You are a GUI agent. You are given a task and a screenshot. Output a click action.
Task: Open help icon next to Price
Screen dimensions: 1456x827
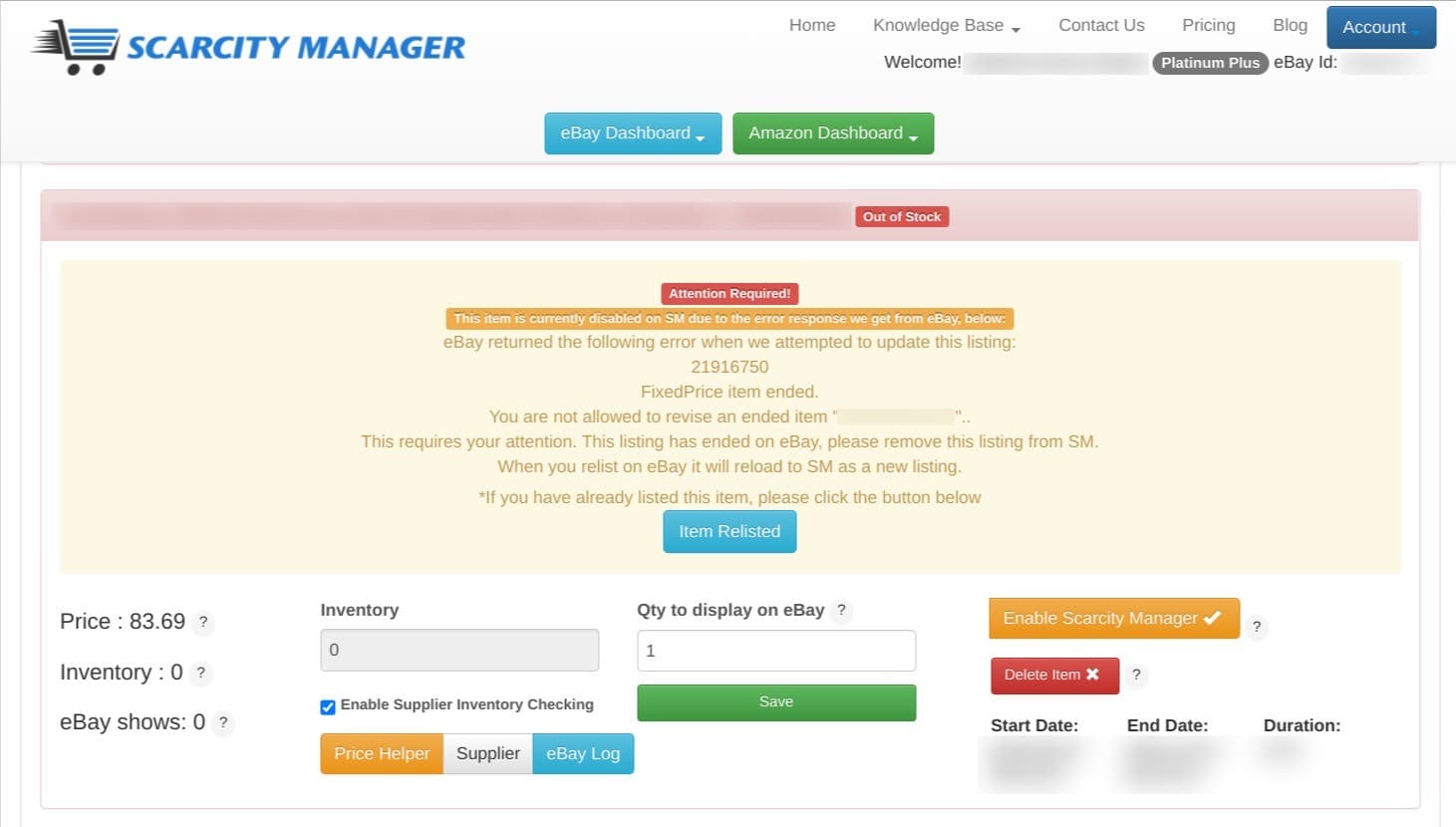point(203,622)
